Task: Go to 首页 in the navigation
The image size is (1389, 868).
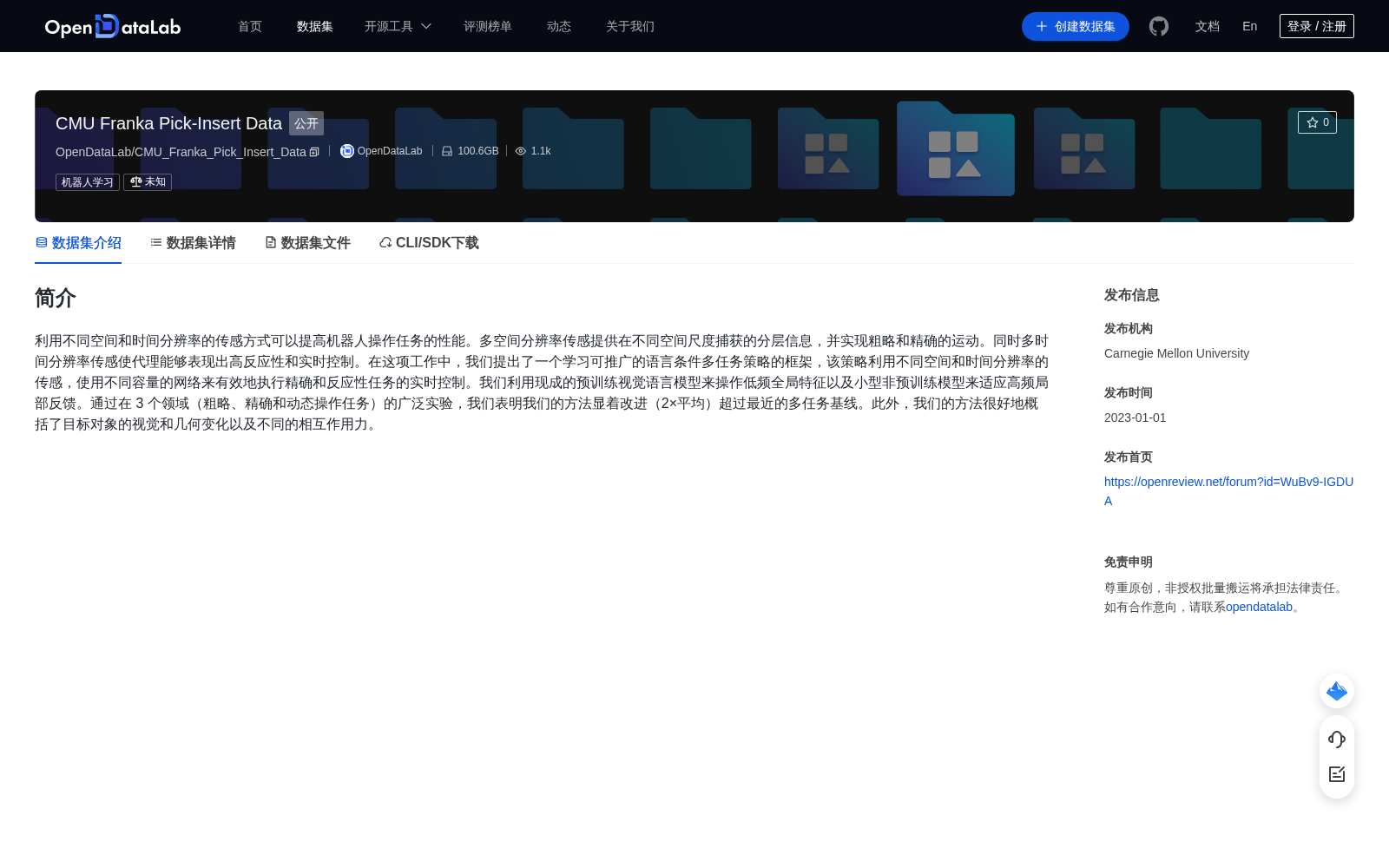Action: 250,26
